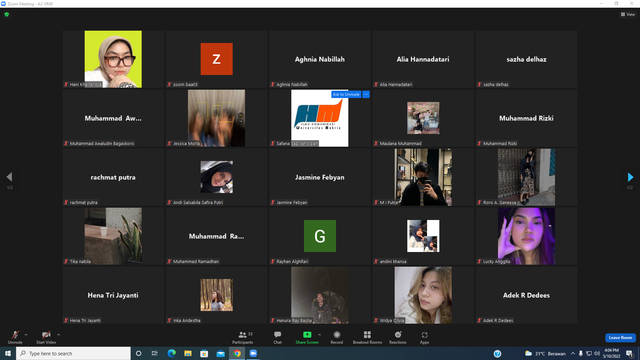Select rachmat putra participant tile
Viewport: 640px width, 360px height.
tap(113, 177)
